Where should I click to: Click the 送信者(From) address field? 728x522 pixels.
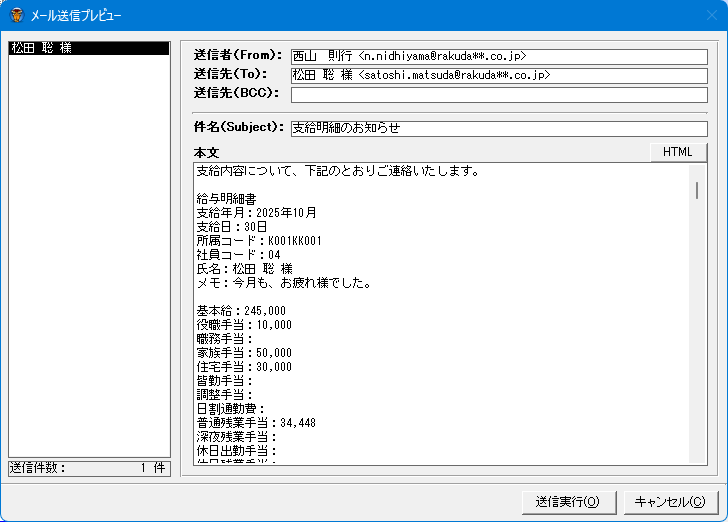coord(498,56)
